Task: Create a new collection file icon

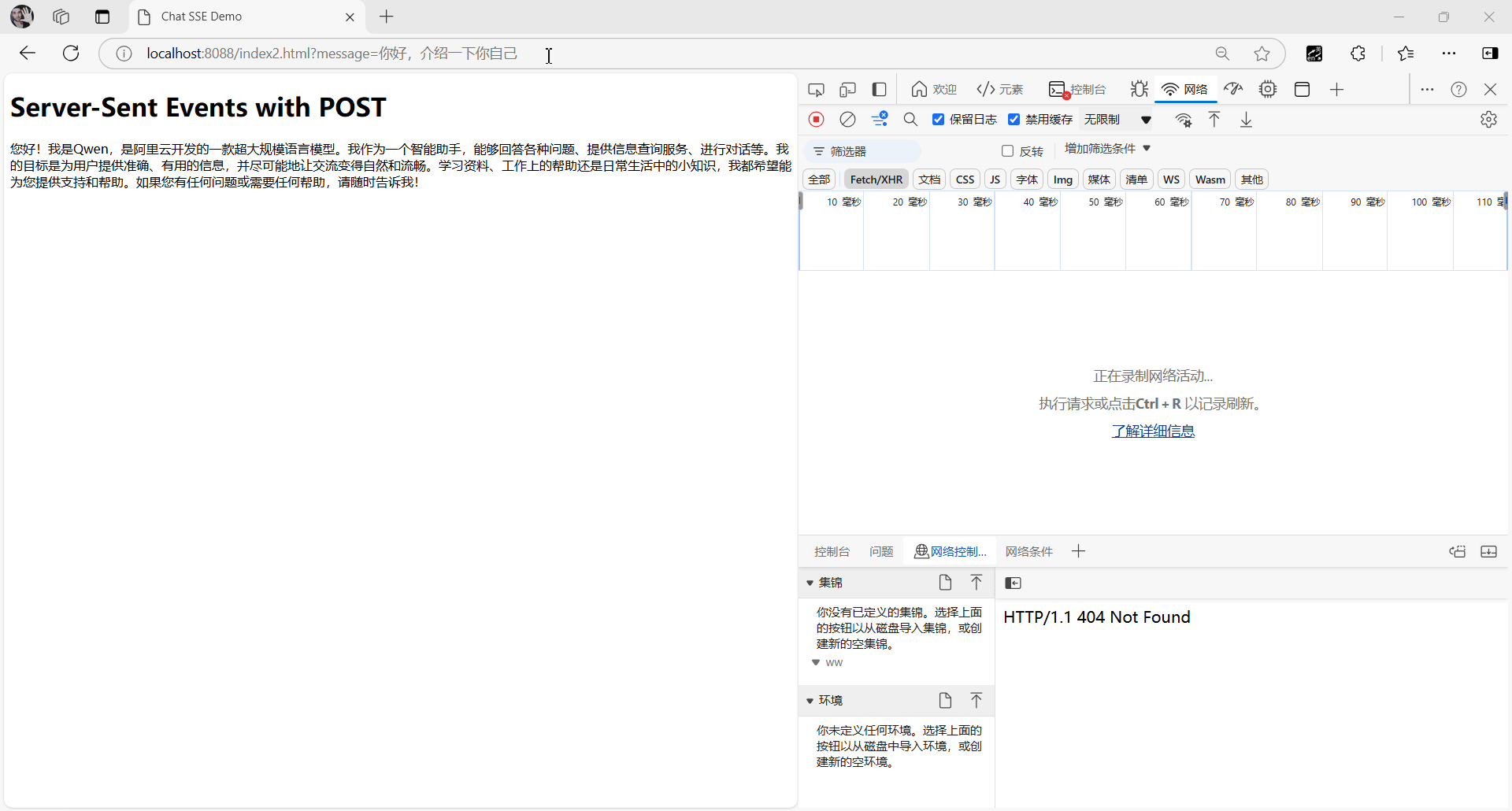Action: [945, 583]
